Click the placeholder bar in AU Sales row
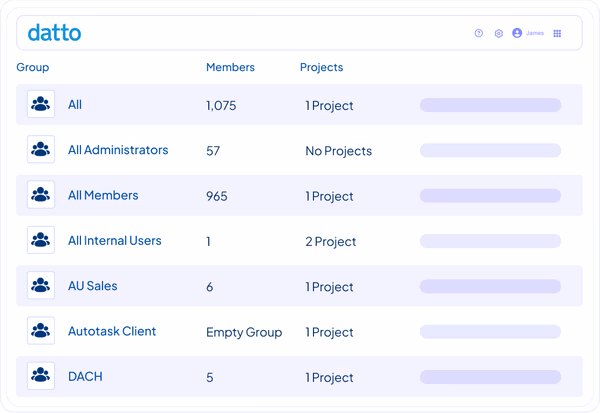 click(x=491, y=286)
